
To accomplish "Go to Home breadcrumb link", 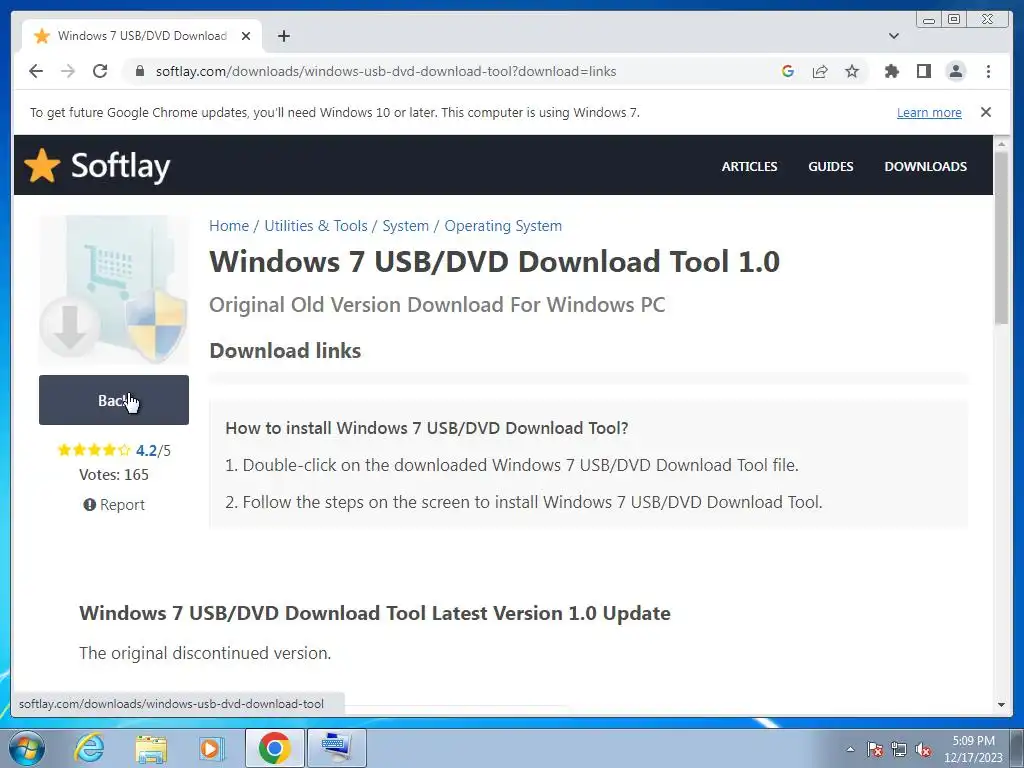I will click(x=229, y=226).
